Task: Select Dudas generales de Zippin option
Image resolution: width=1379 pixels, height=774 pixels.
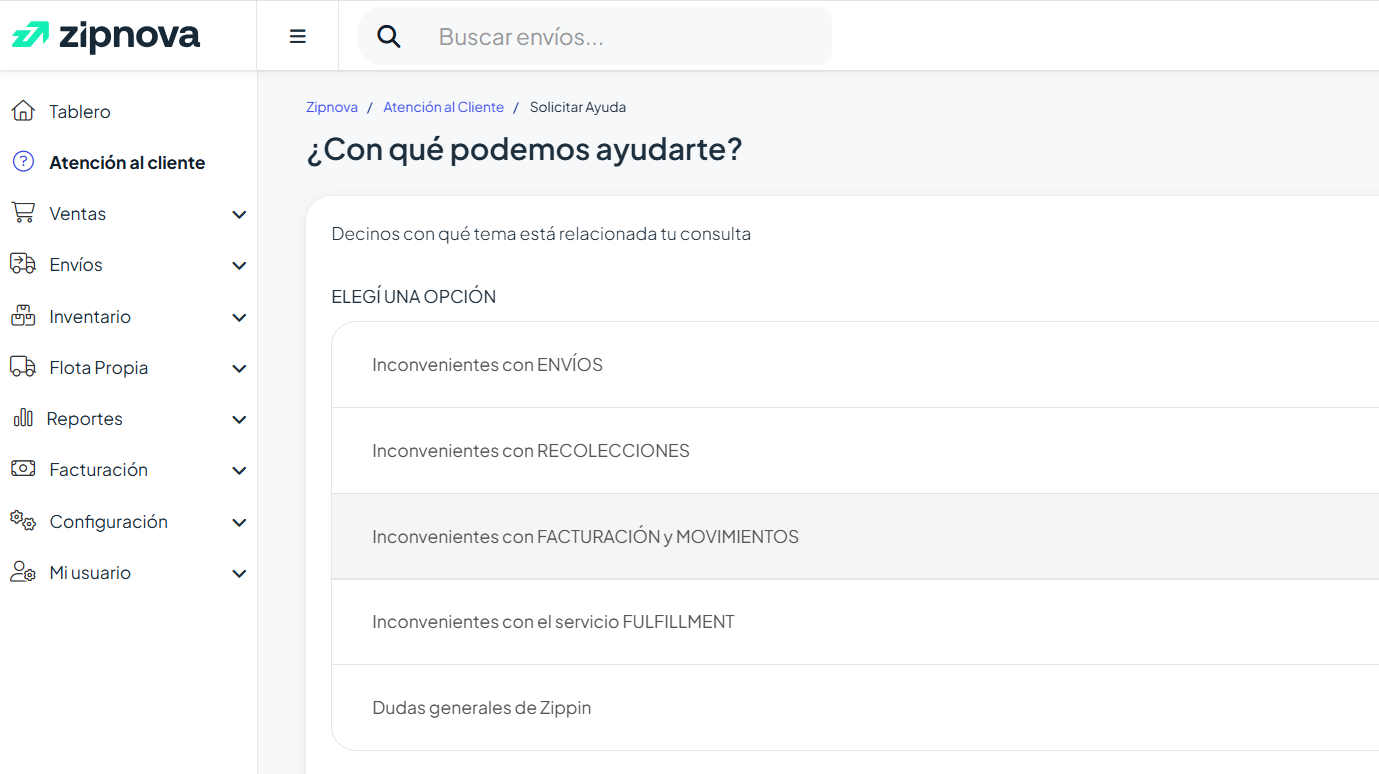Action: [x=481, y=708]
